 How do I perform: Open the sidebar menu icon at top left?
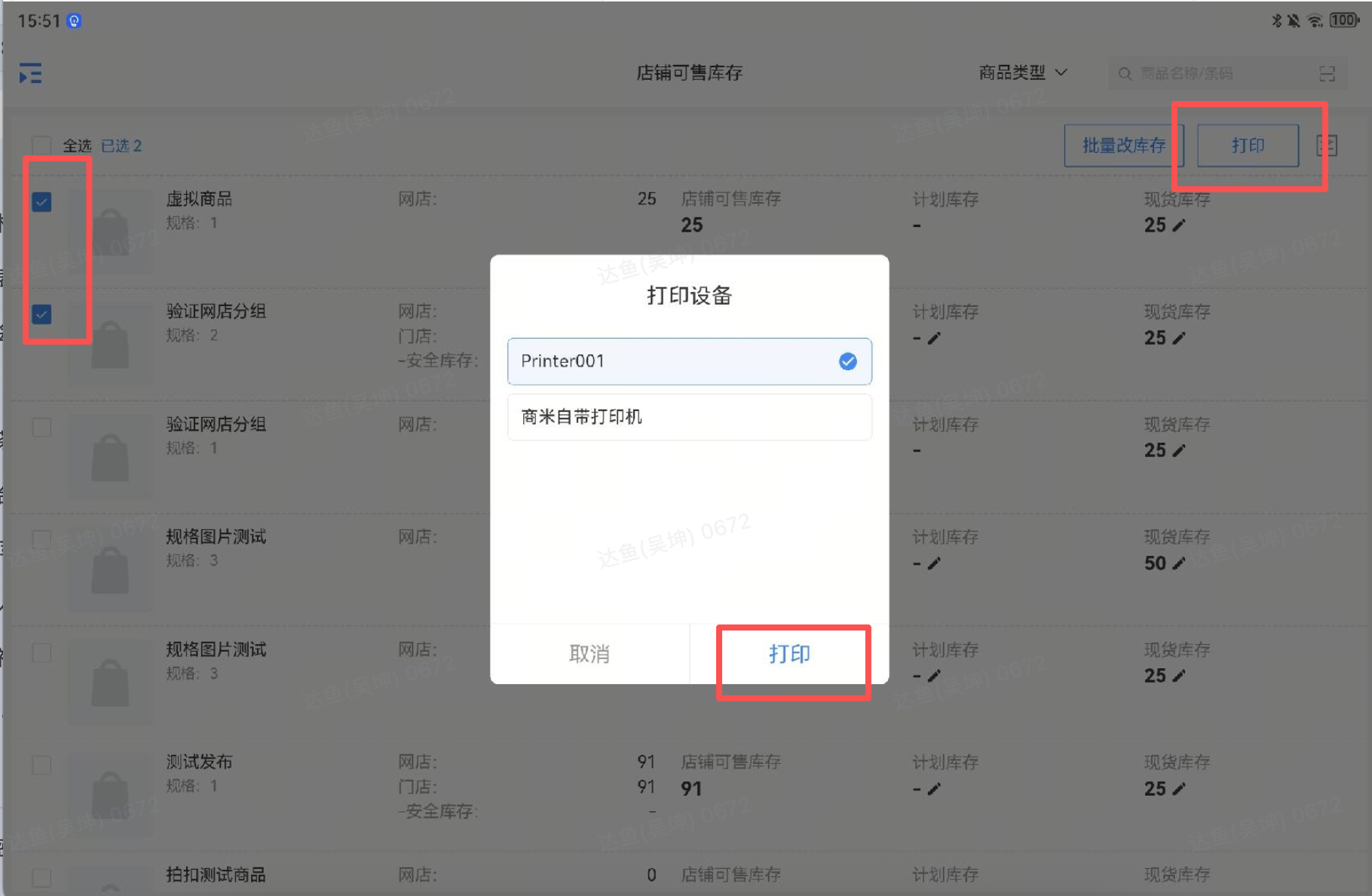click(30, 73)
